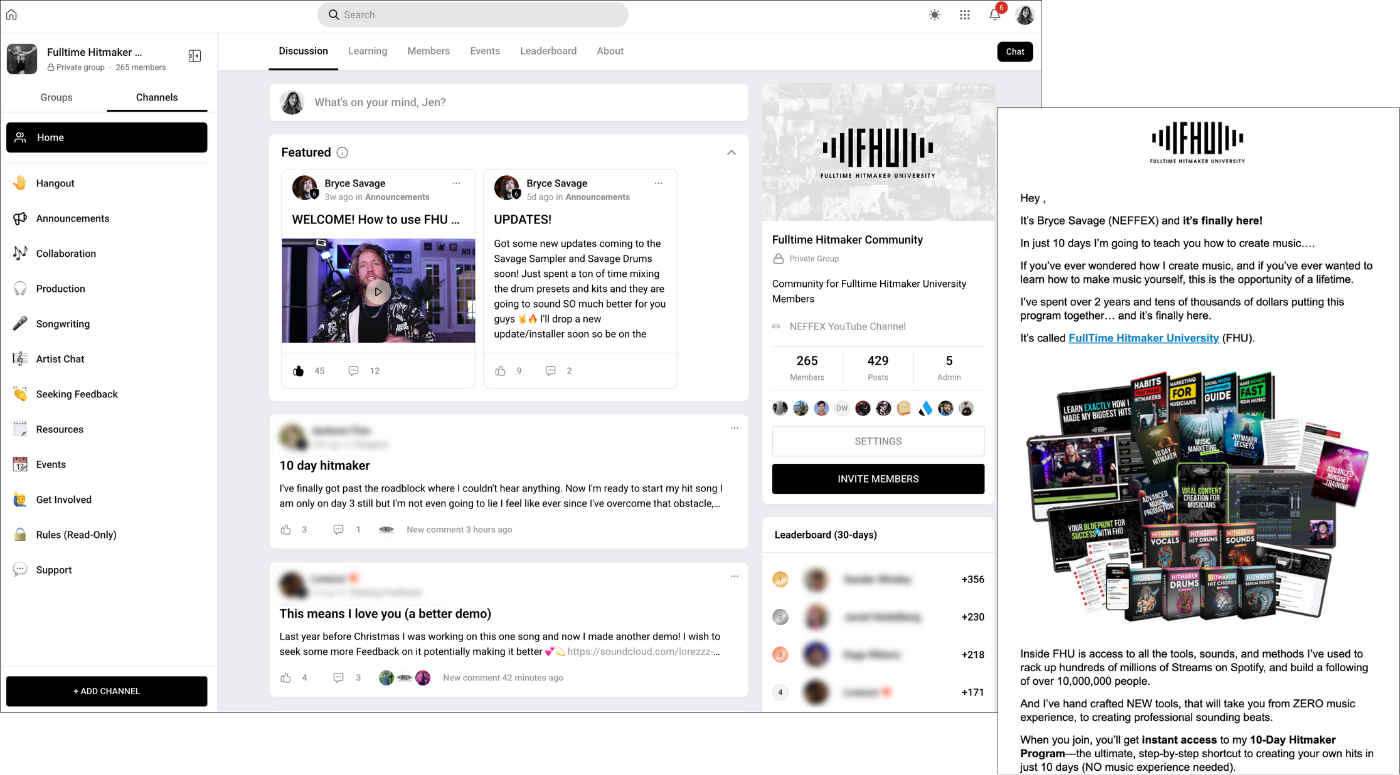Click the Featured info icon

[342, 153]
